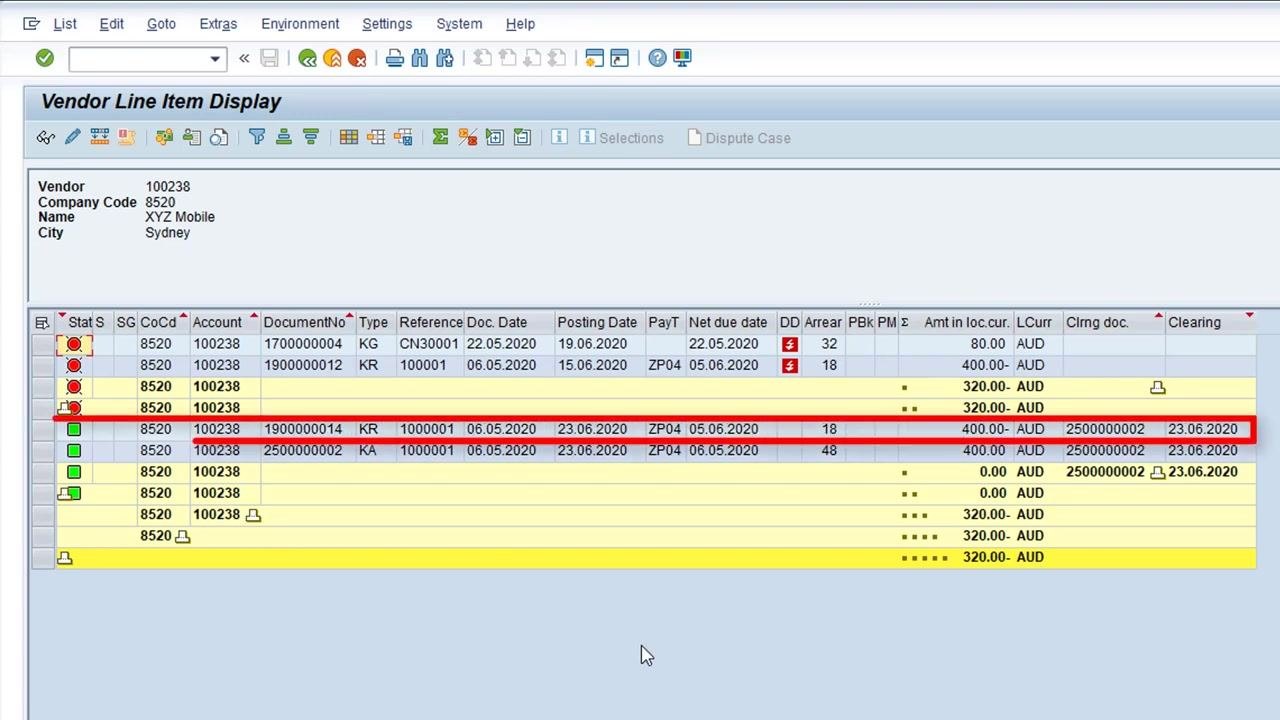Click the Customize Local Layout monitor icon
1280x720 pixels.
pyautogui.click(x=682, y=58)
